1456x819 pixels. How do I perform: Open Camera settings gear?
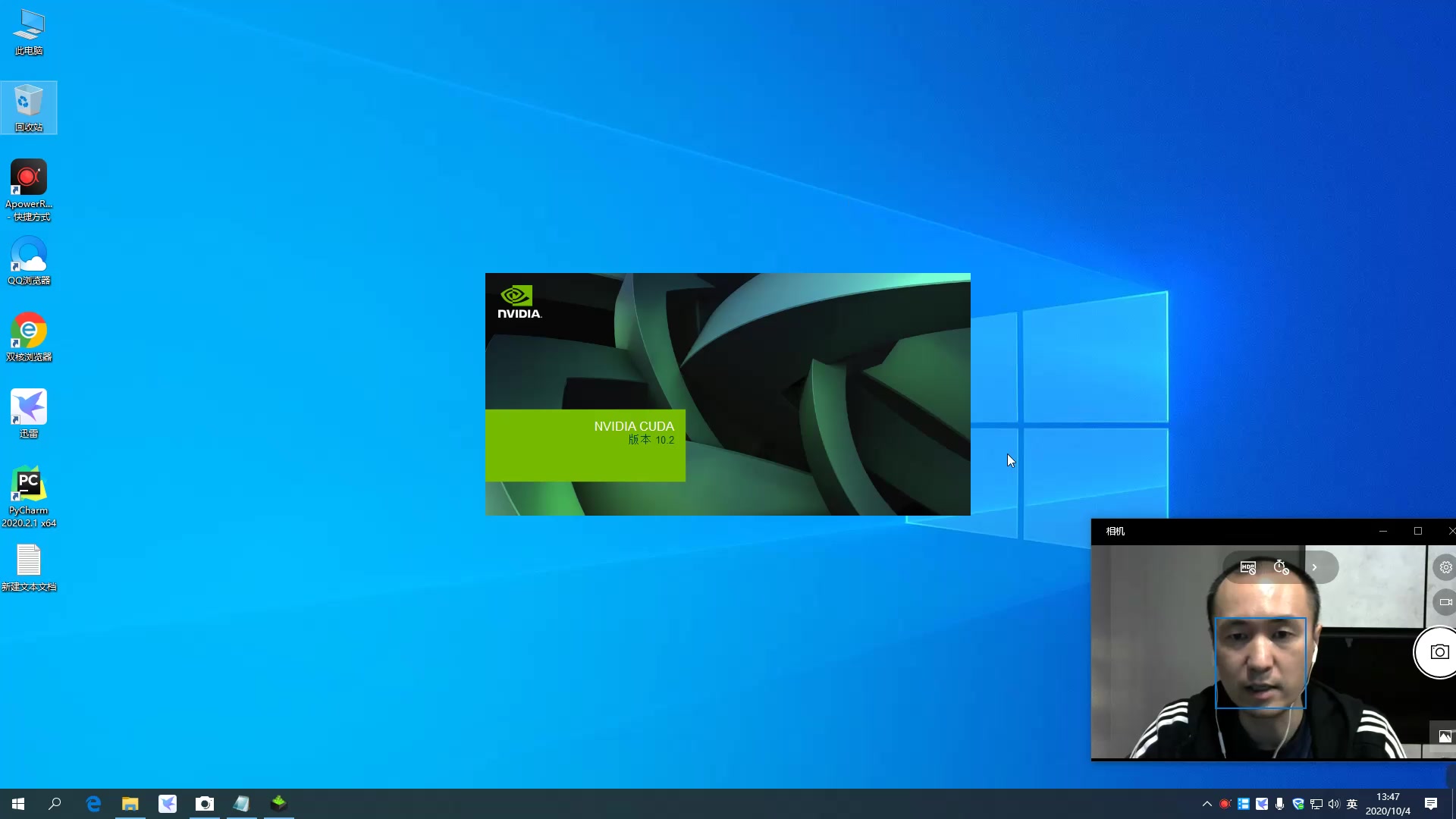coord(1445,567)
